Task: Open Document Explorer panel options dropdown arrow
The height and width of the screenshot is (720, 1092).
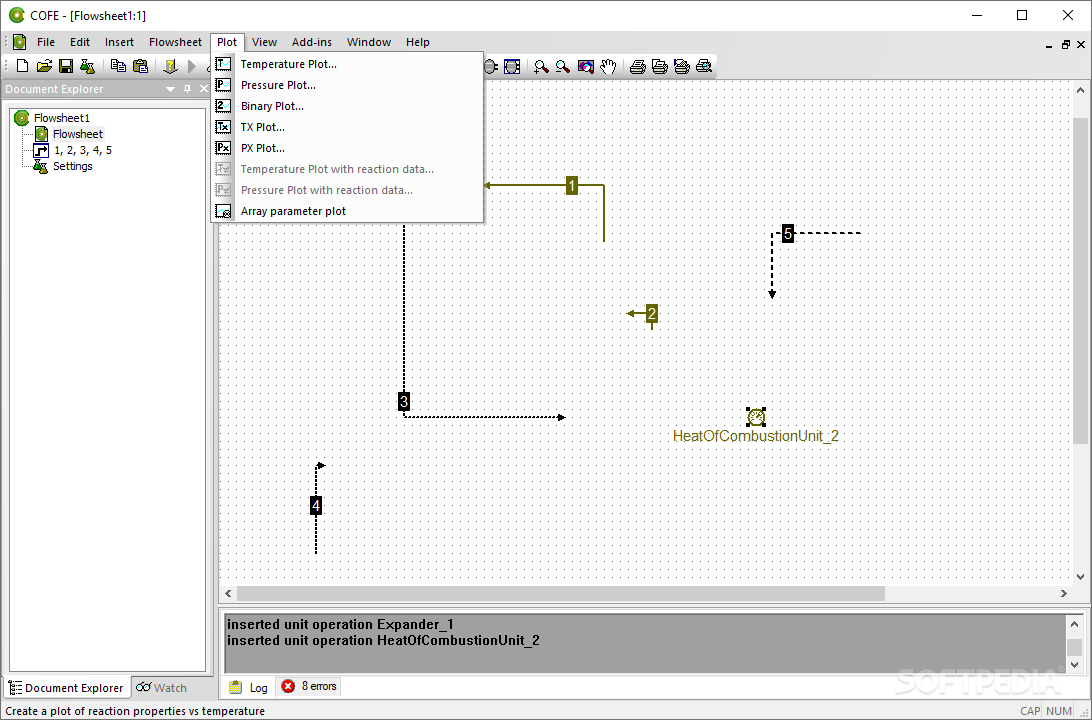Action: (x=171, y=89)
